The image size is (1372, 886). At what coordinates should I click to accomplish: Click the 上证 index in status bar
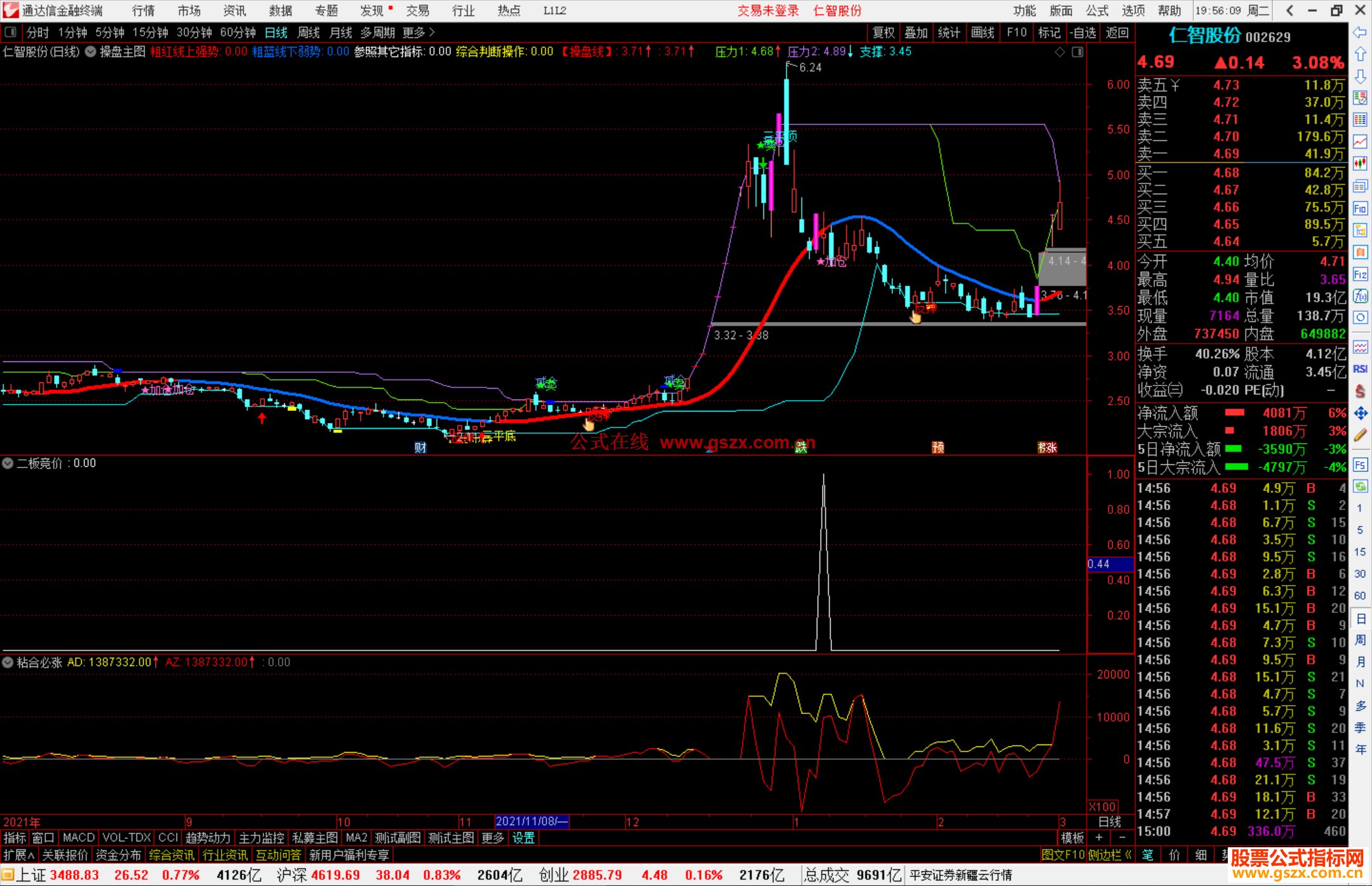point(30,875)
